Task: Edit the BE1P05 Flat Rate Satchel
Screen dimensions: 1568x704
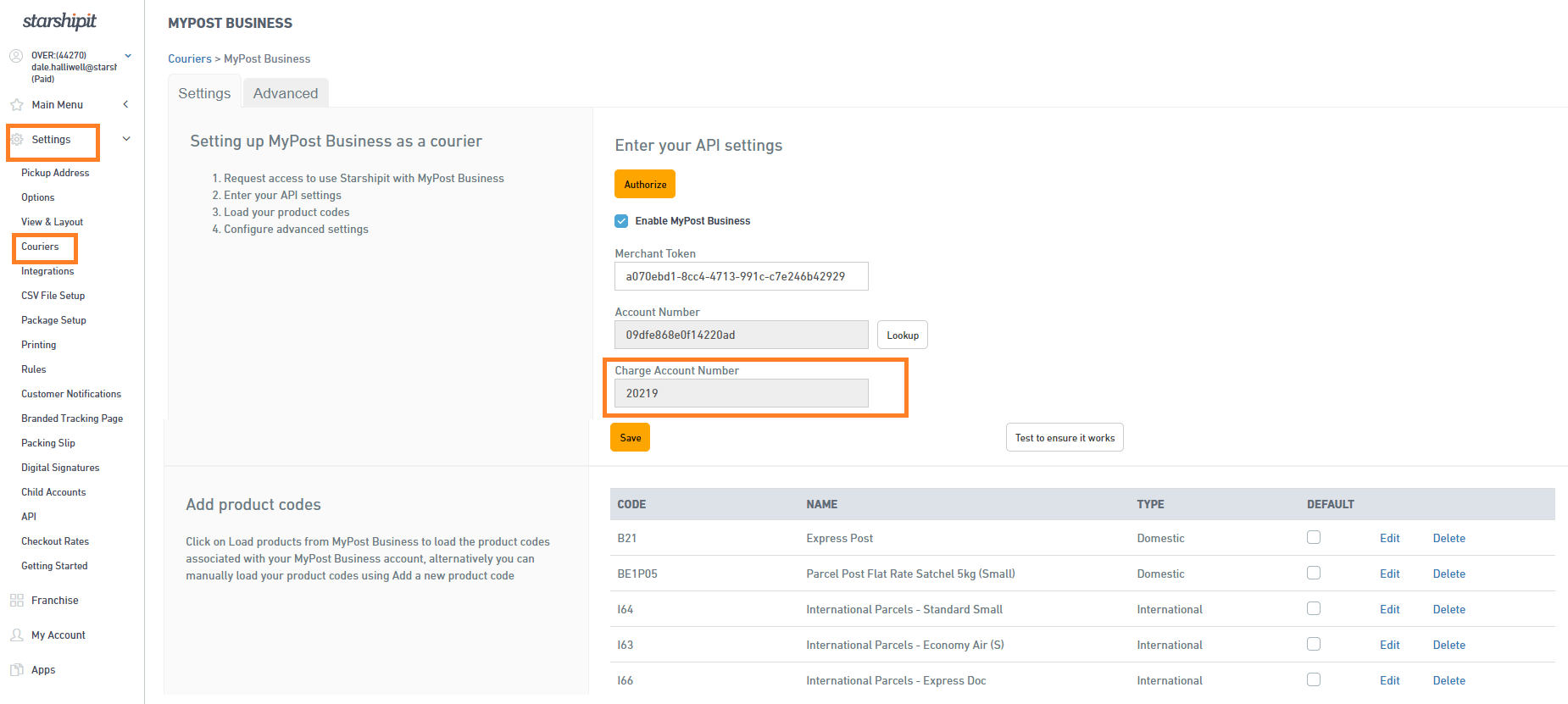Action: pos(1390,574)
